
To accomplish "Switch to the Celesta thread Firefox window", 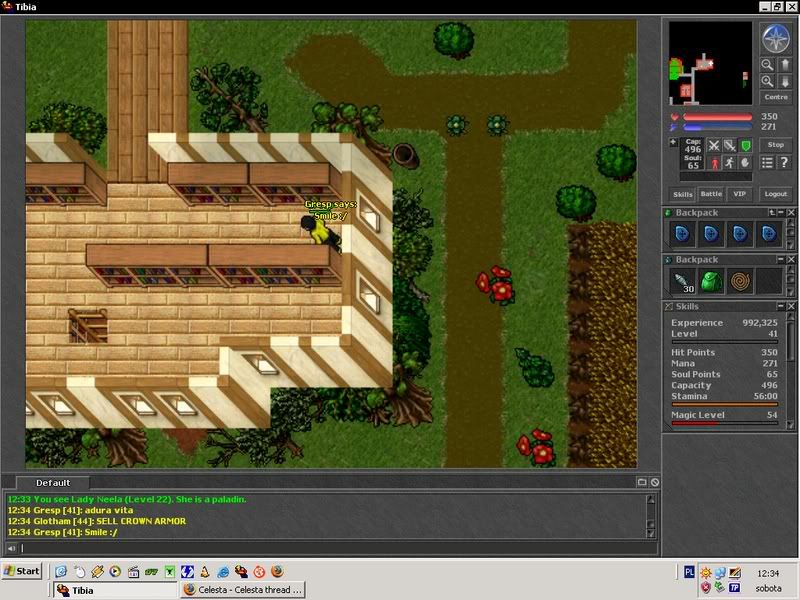I will [243, 590].
